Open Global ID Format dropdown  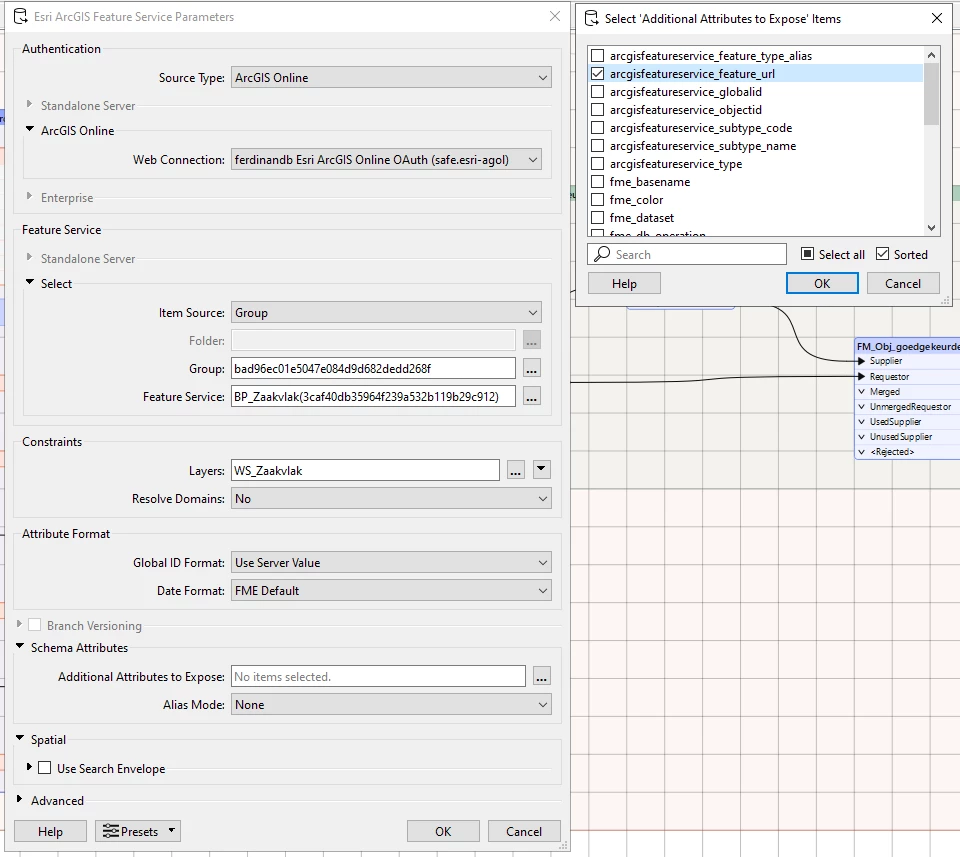tap(391, 563)
